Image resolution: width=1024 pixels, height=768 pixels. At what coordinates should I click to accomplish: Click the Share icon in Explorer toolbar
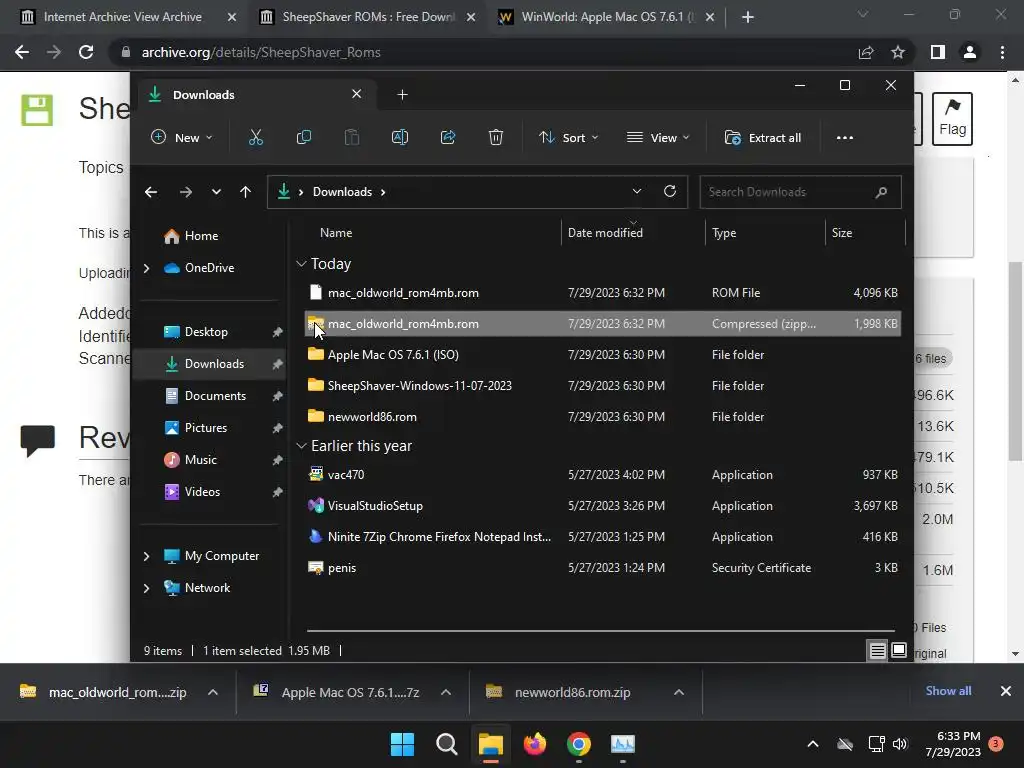[x=448, y=137]
